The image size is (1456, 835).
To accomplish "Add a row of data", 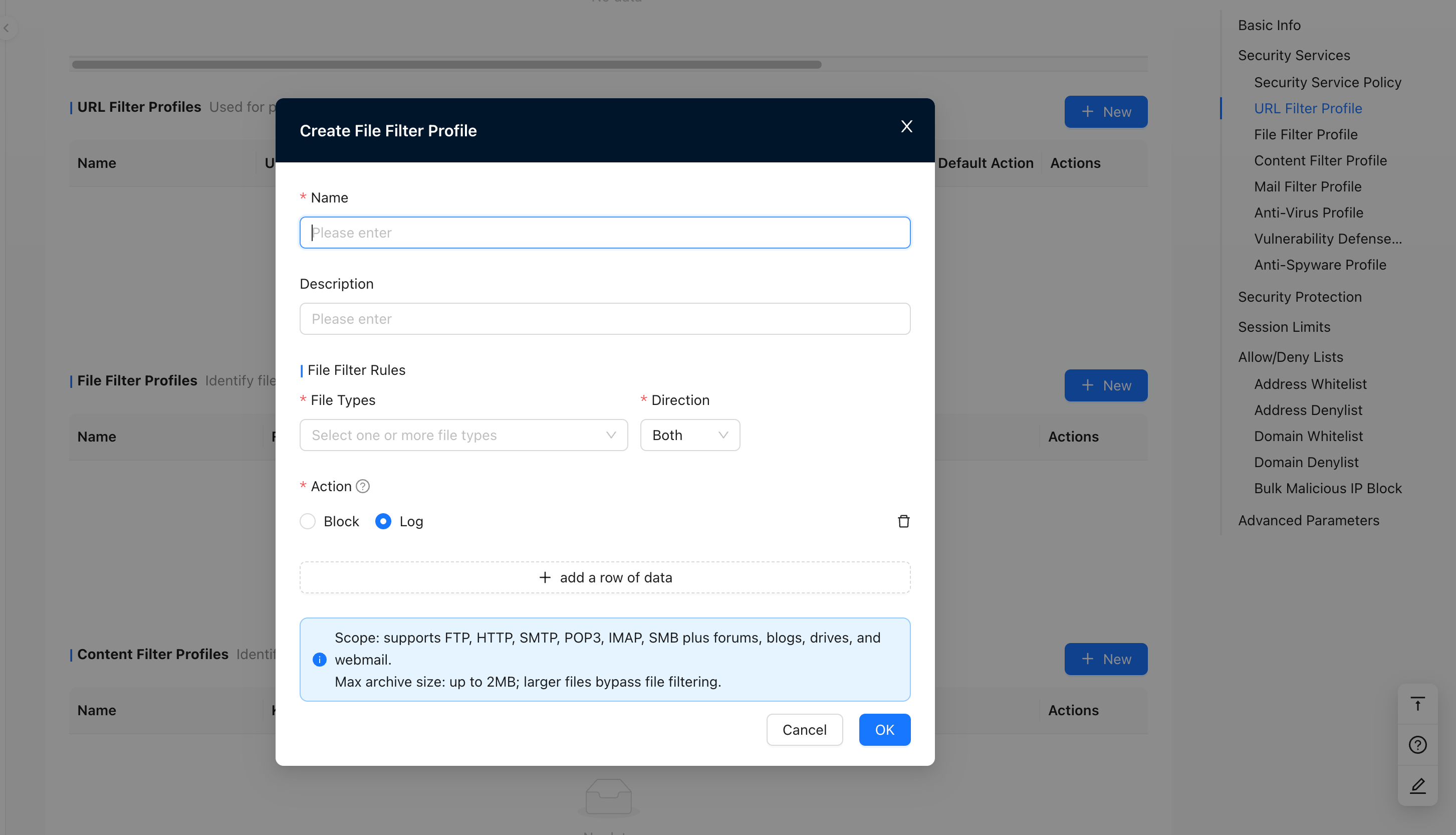I will [x=605, y=577].
